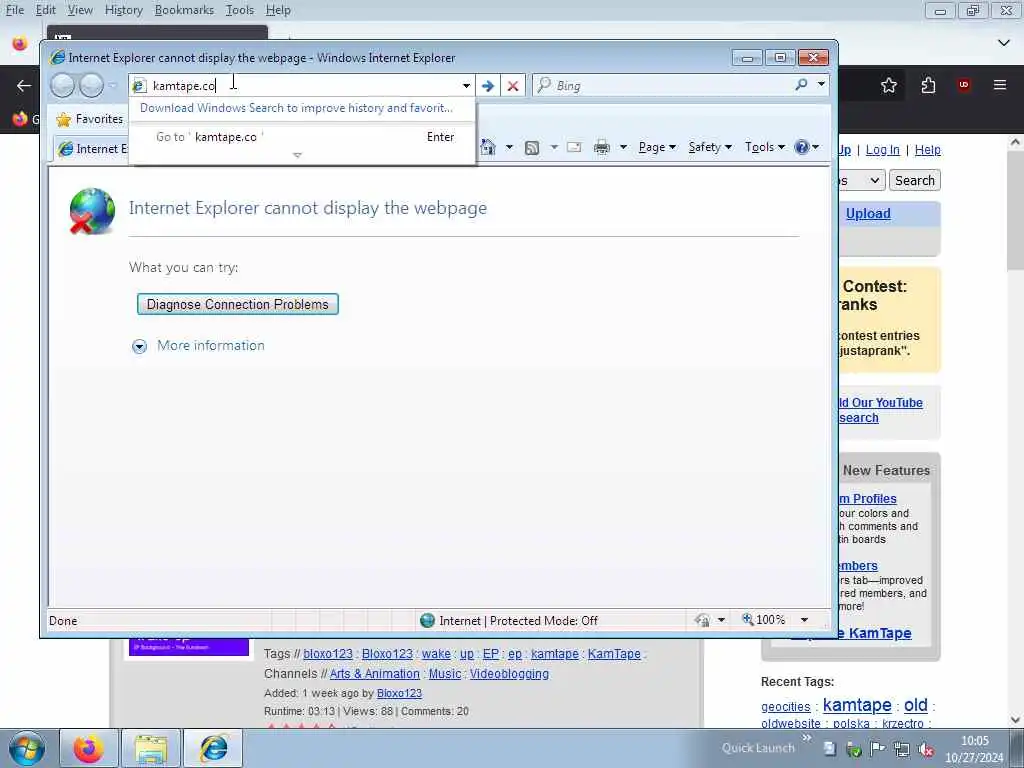
Task: Click Firefox bookmark star icon
Action: pos(888,85)
